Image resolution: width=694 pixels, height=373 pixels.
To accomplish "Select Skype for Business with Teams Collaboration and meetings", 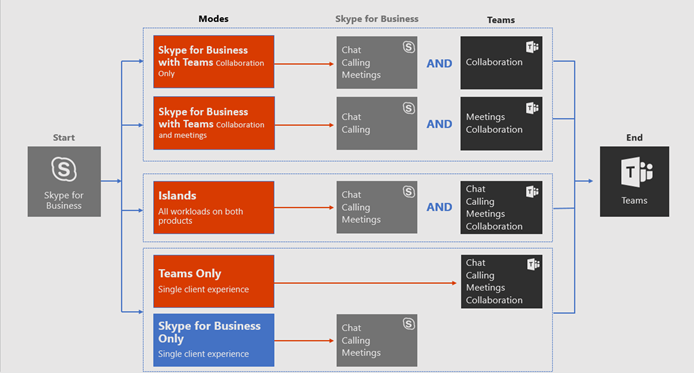I will point(214,123).
